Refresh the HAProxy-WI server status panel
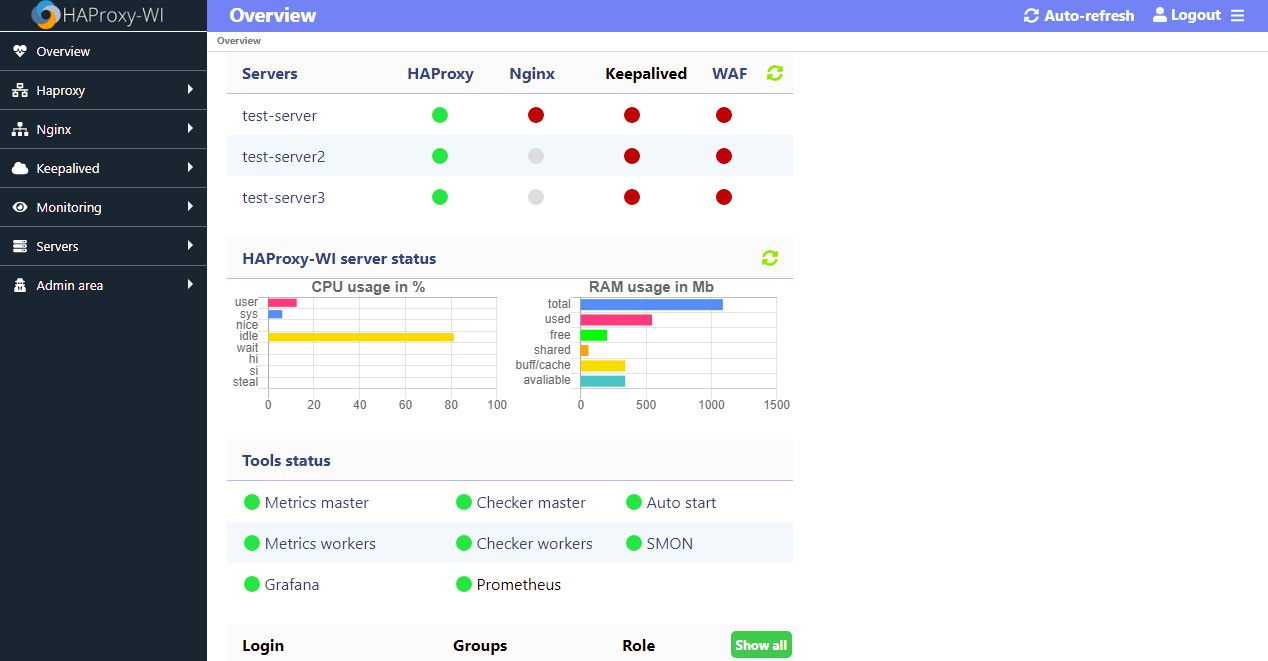1268x661 pixels. 770,258
